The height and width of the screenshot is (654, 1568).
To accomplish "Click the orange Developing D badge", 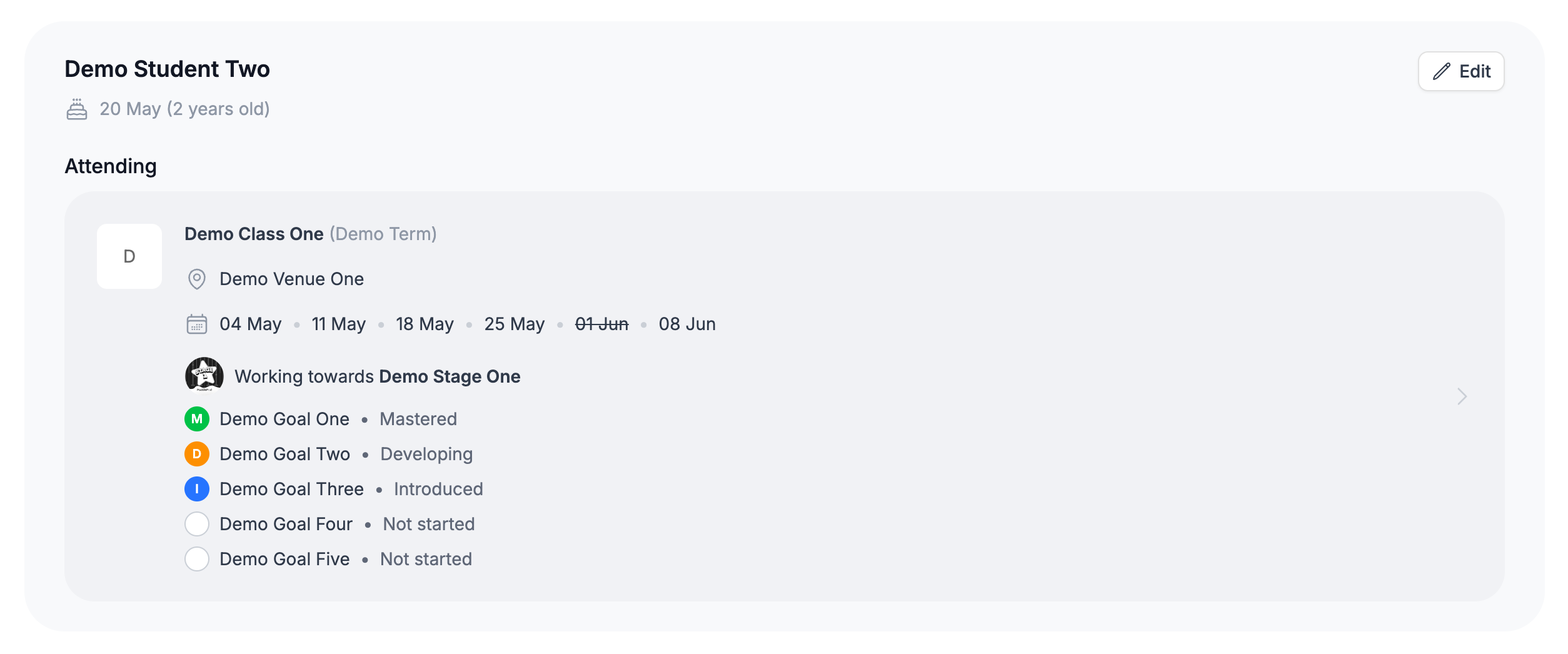I will 197,454.
